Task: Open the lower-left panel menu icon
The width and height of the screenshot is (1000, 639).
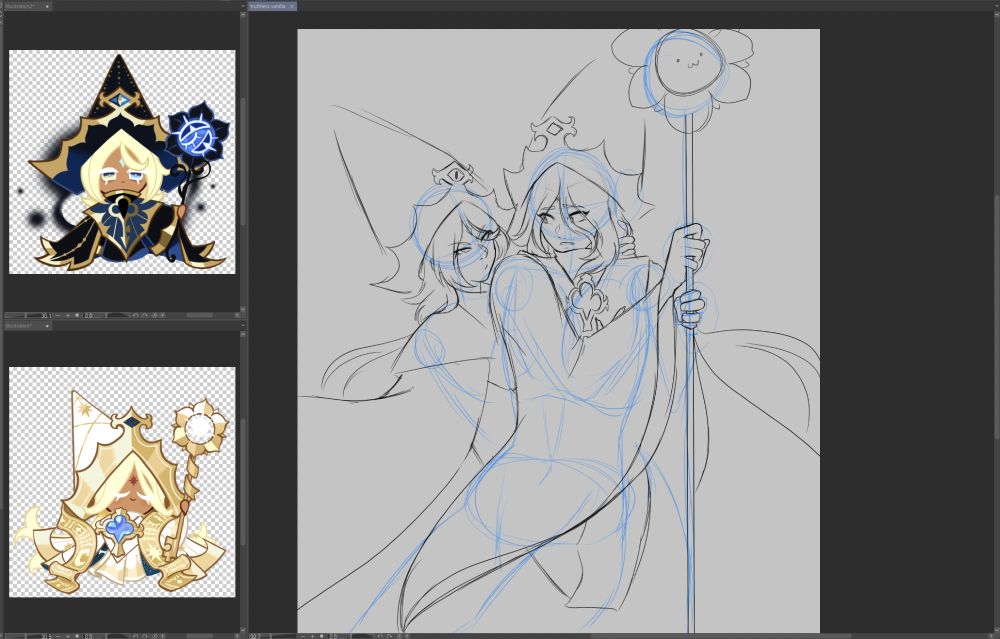Action: 242,326
